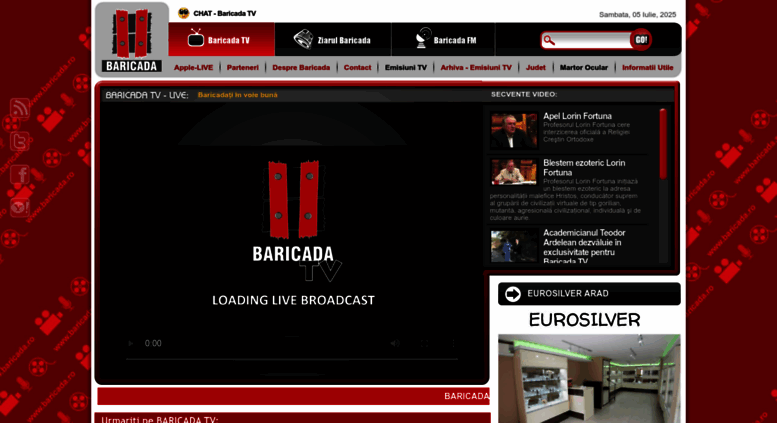Viewport: 777px width, 423px height.
Task: Click the Eurosilver shop advertisement image
Action: [589, 378]
